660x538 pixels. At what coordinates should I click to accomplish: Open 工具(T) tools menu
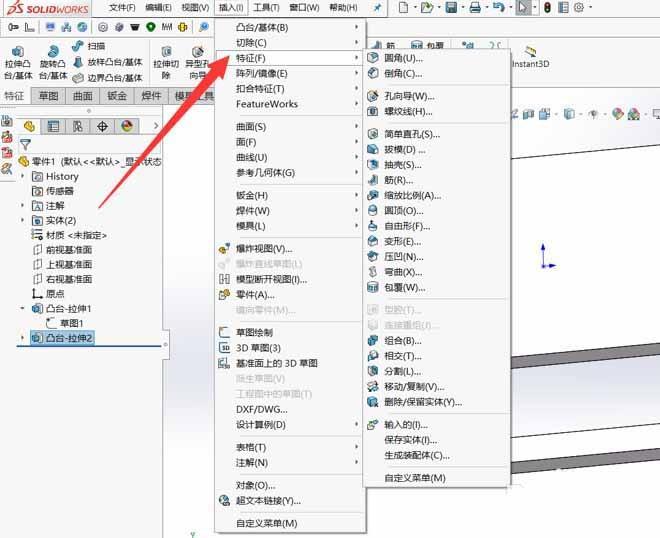[x=266, y=8]
